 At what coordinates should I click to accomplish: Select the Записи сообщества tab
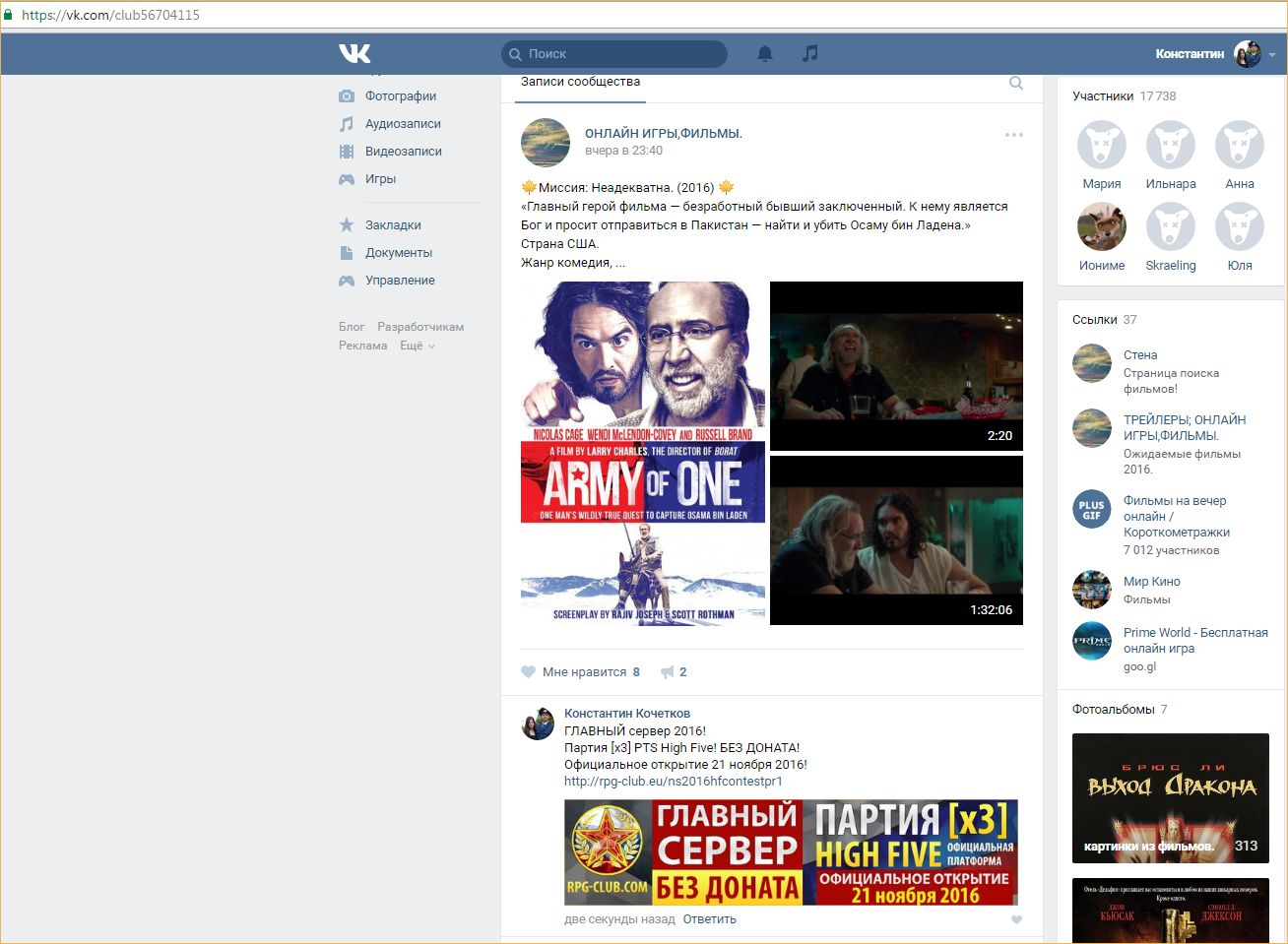coord(580,83)
